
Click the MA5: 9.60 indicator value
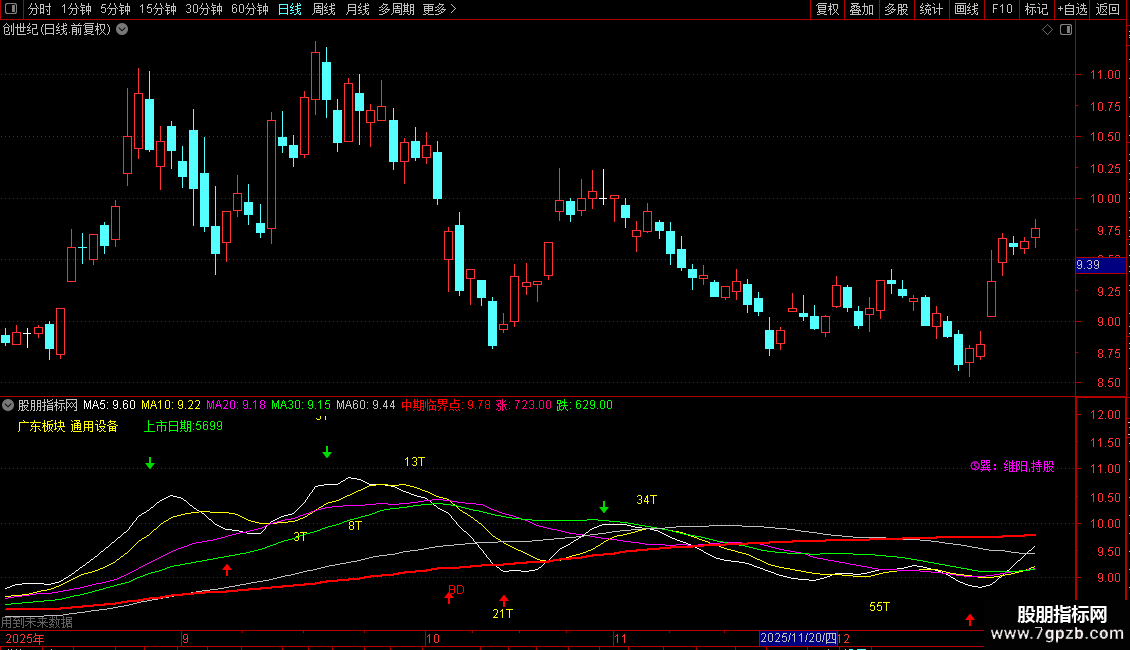109,405
